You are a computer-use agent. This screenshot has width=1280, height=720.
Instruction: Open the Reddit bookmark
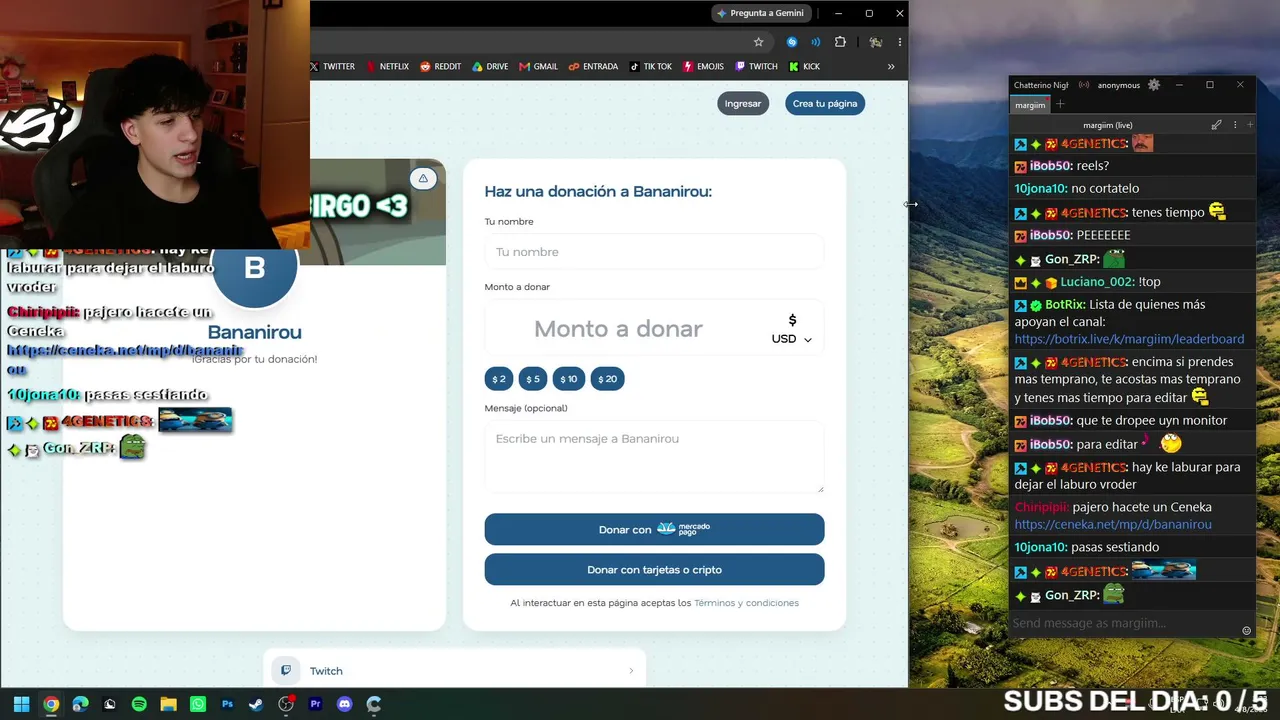click(440, 67)
